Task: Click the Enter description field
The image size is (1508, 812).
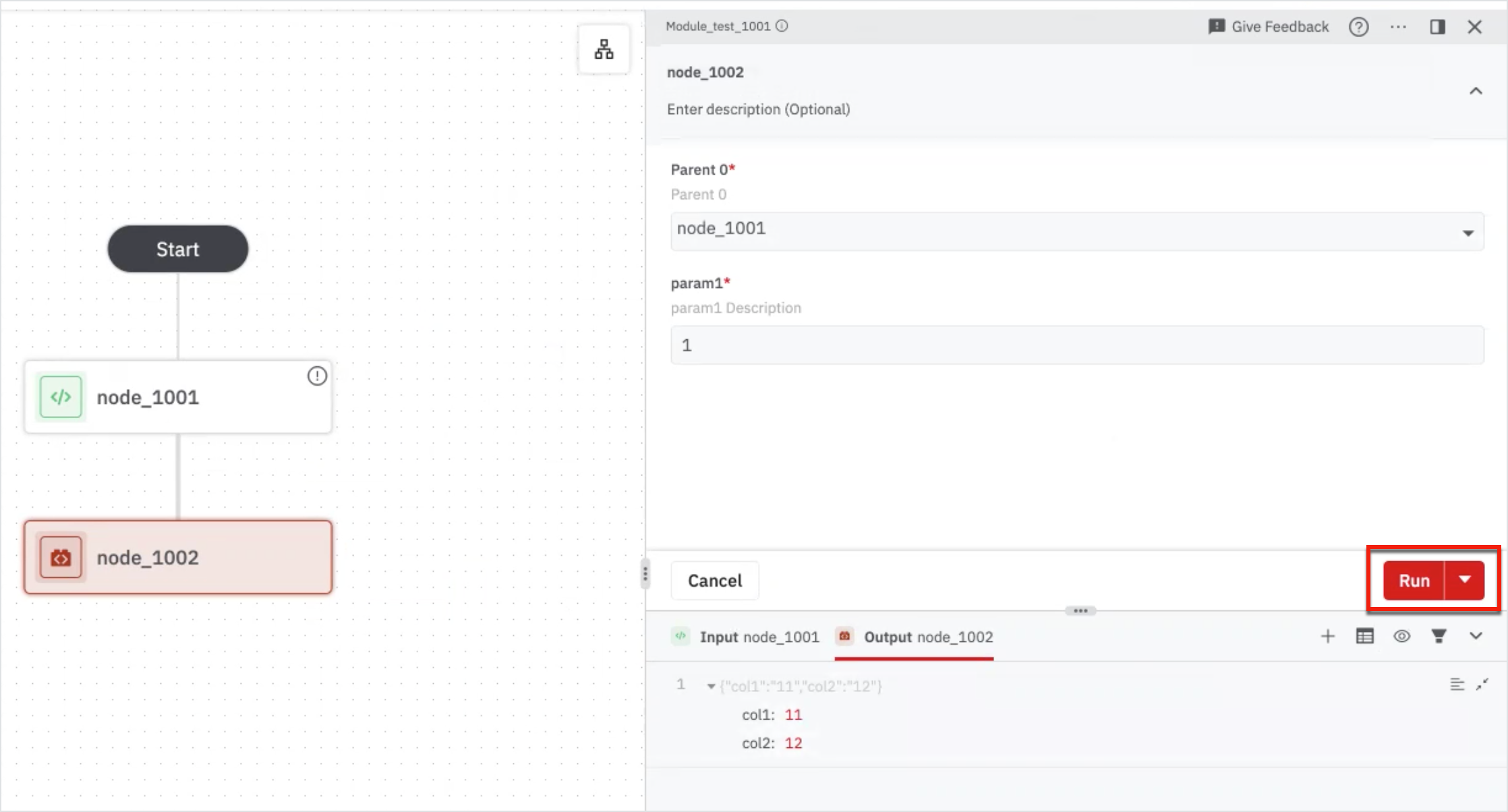Action: pyautogui.click(x=758, y=109)
